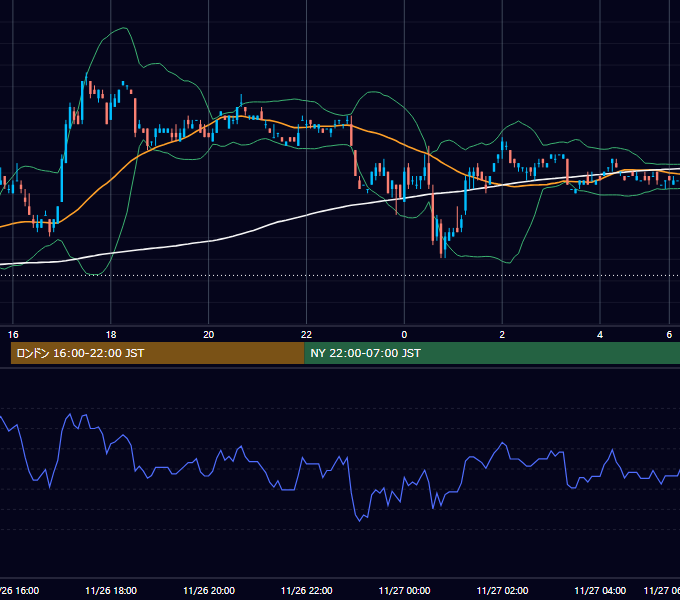
Task: Click the hour label 2 on upper axis
Action: click(502, 335)
